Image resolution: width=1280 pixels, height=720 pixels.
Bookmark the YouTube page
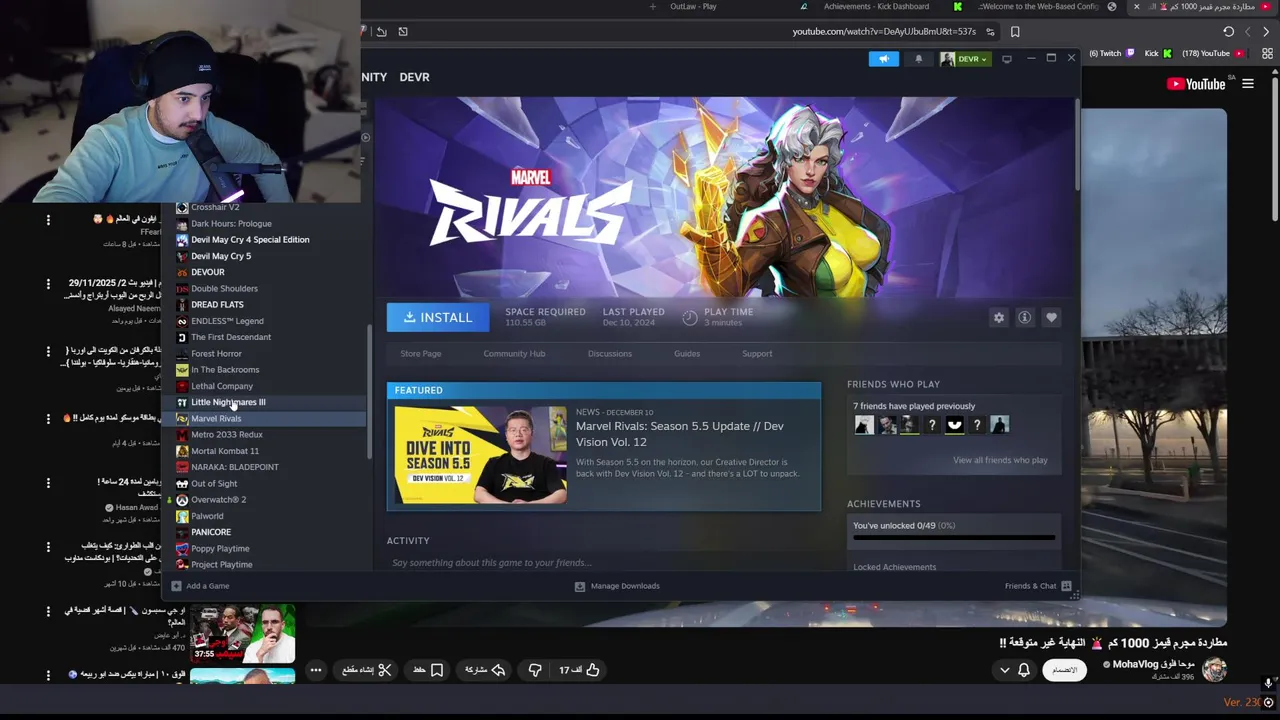point(1015,32)
